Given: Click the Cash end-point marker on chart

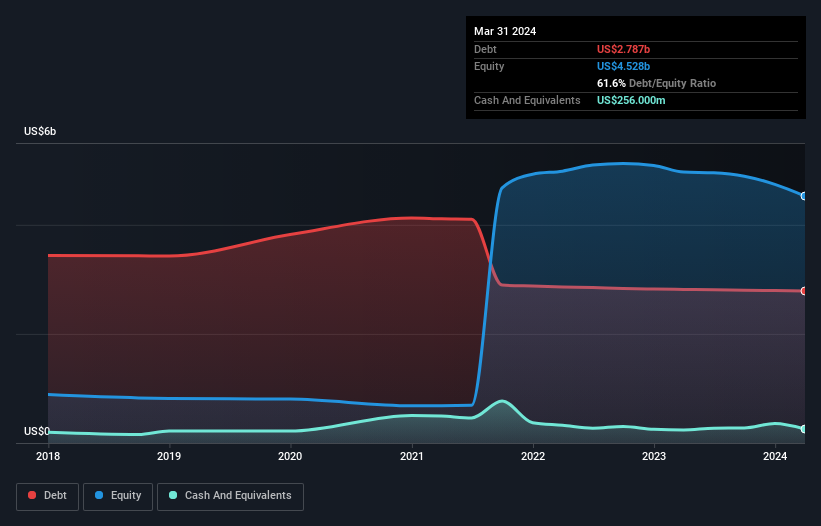Looking at the screenshot, I should click(804, 429).
